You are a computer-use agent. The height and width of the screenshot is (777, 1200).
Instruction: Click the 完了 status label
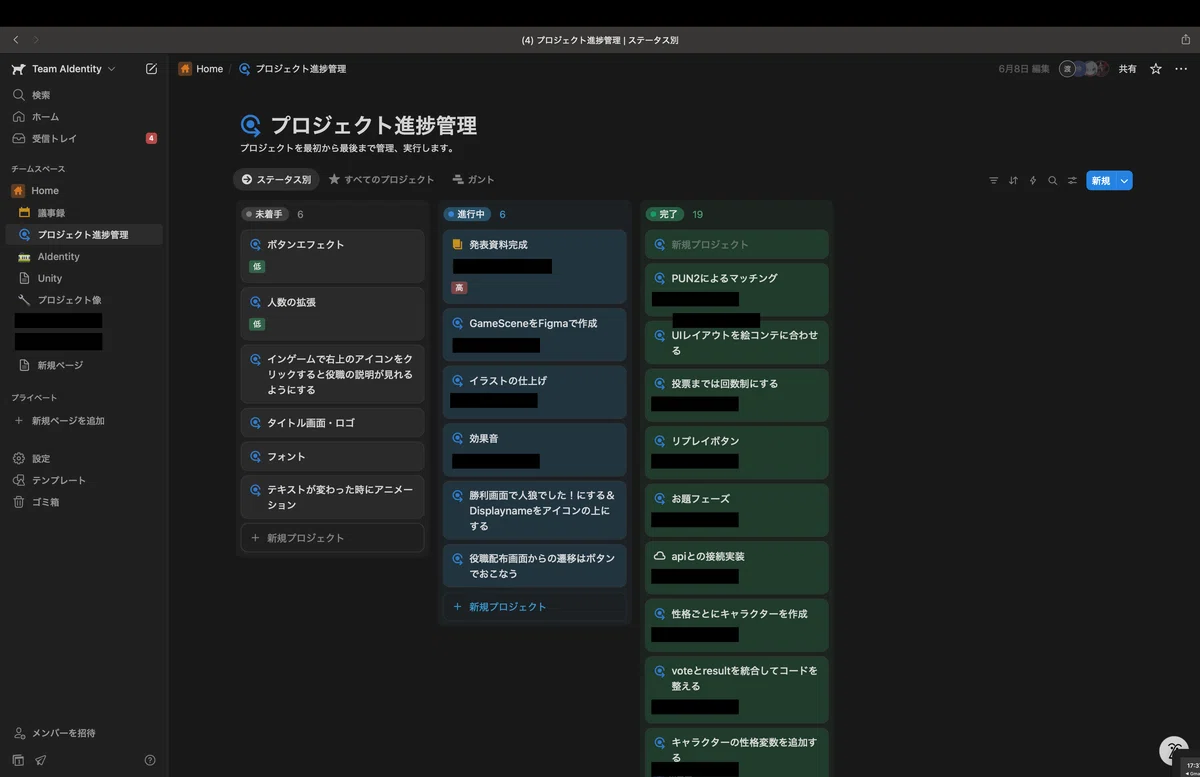point(665,214)
